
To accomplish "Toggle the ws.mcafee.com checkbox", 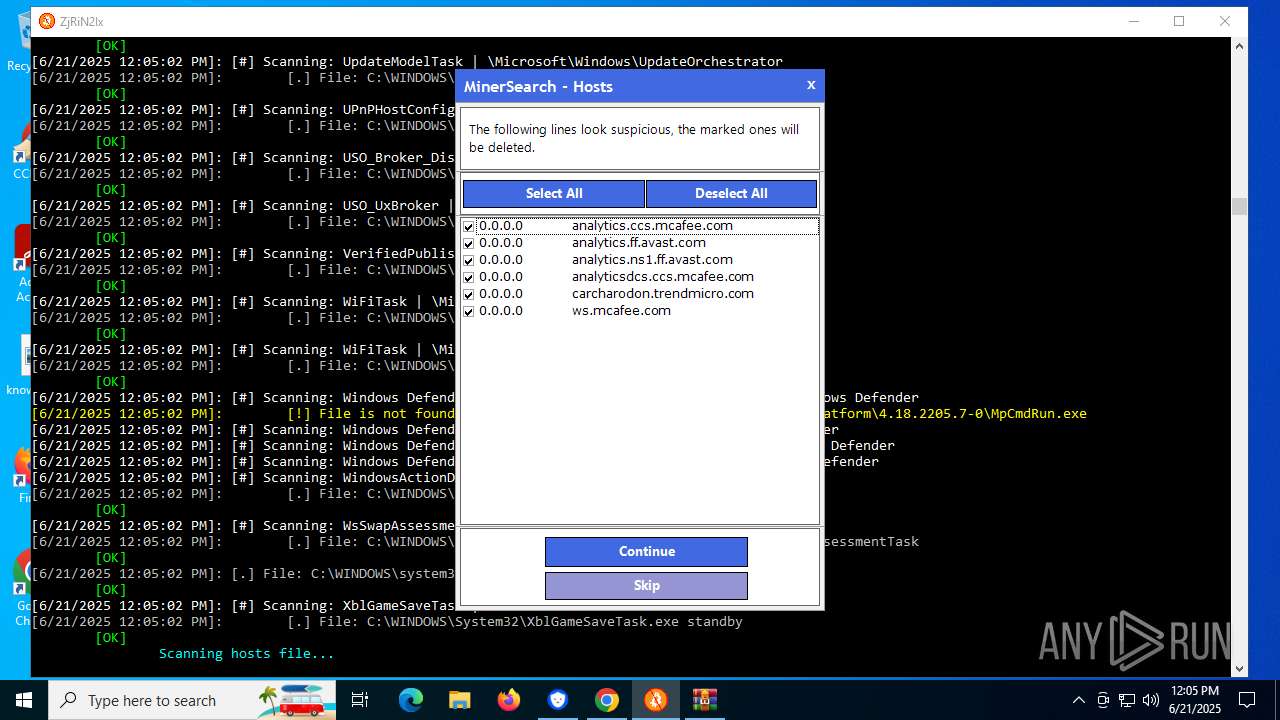I will coord(469,311).
